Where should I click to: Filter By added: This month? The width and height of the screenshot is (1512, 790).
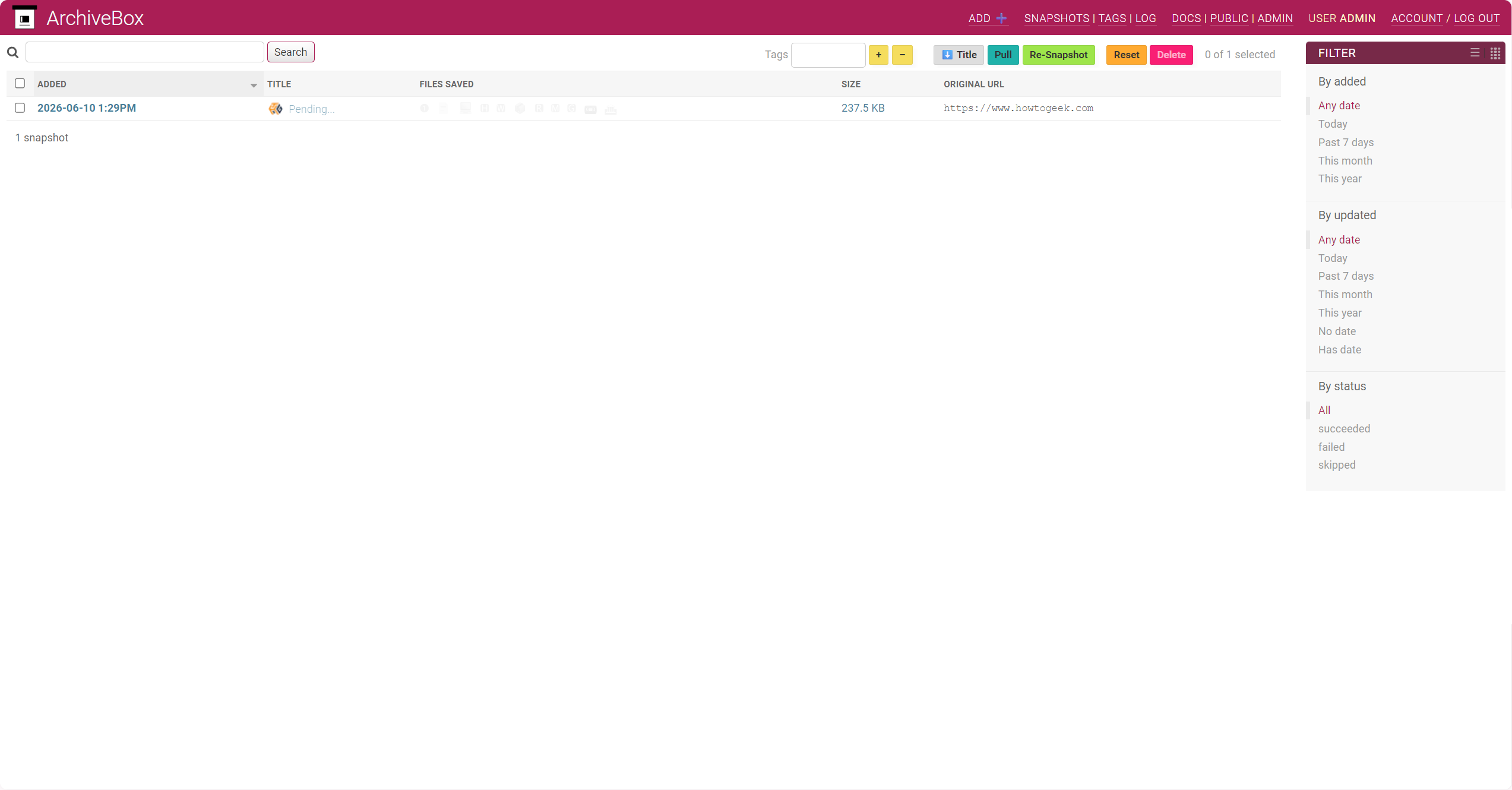pos(1345,161)
